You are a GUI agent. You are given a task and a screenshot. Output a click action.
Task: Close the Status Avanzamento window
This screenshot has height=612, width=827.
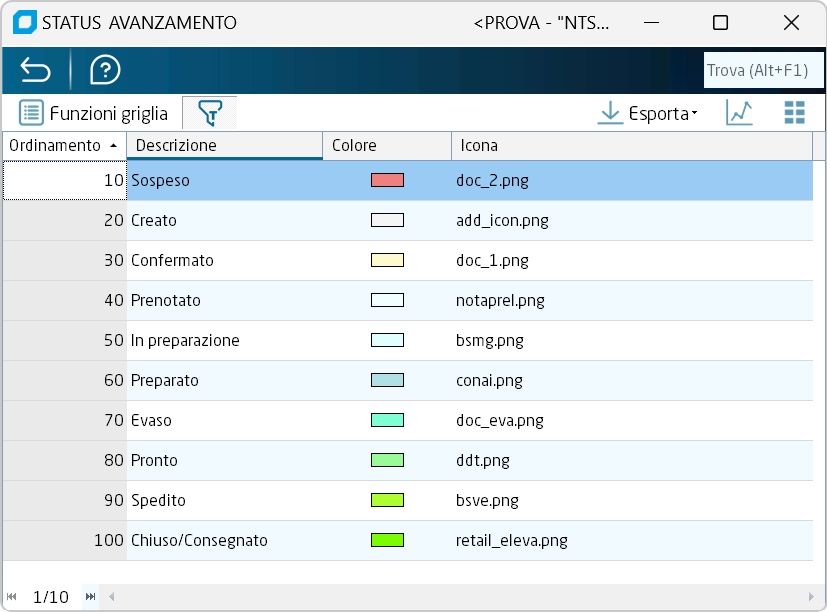791,23
